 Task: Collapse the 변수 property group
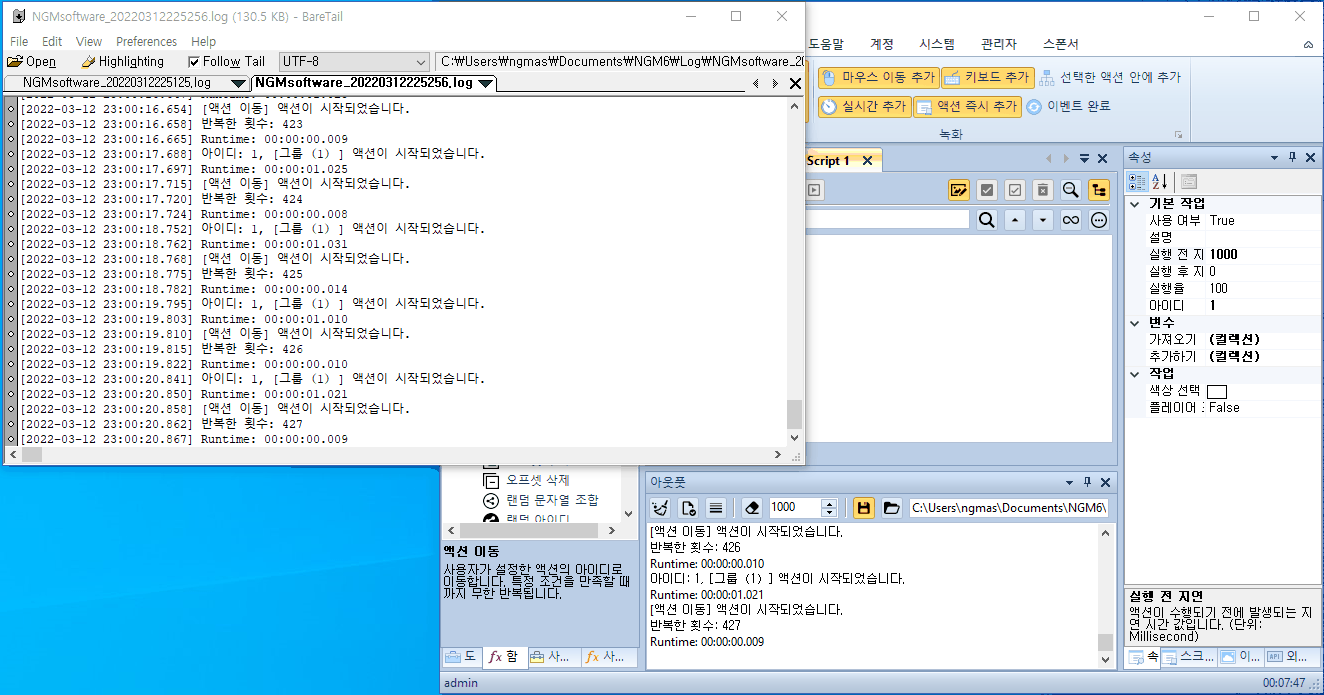pos(1135,323)
